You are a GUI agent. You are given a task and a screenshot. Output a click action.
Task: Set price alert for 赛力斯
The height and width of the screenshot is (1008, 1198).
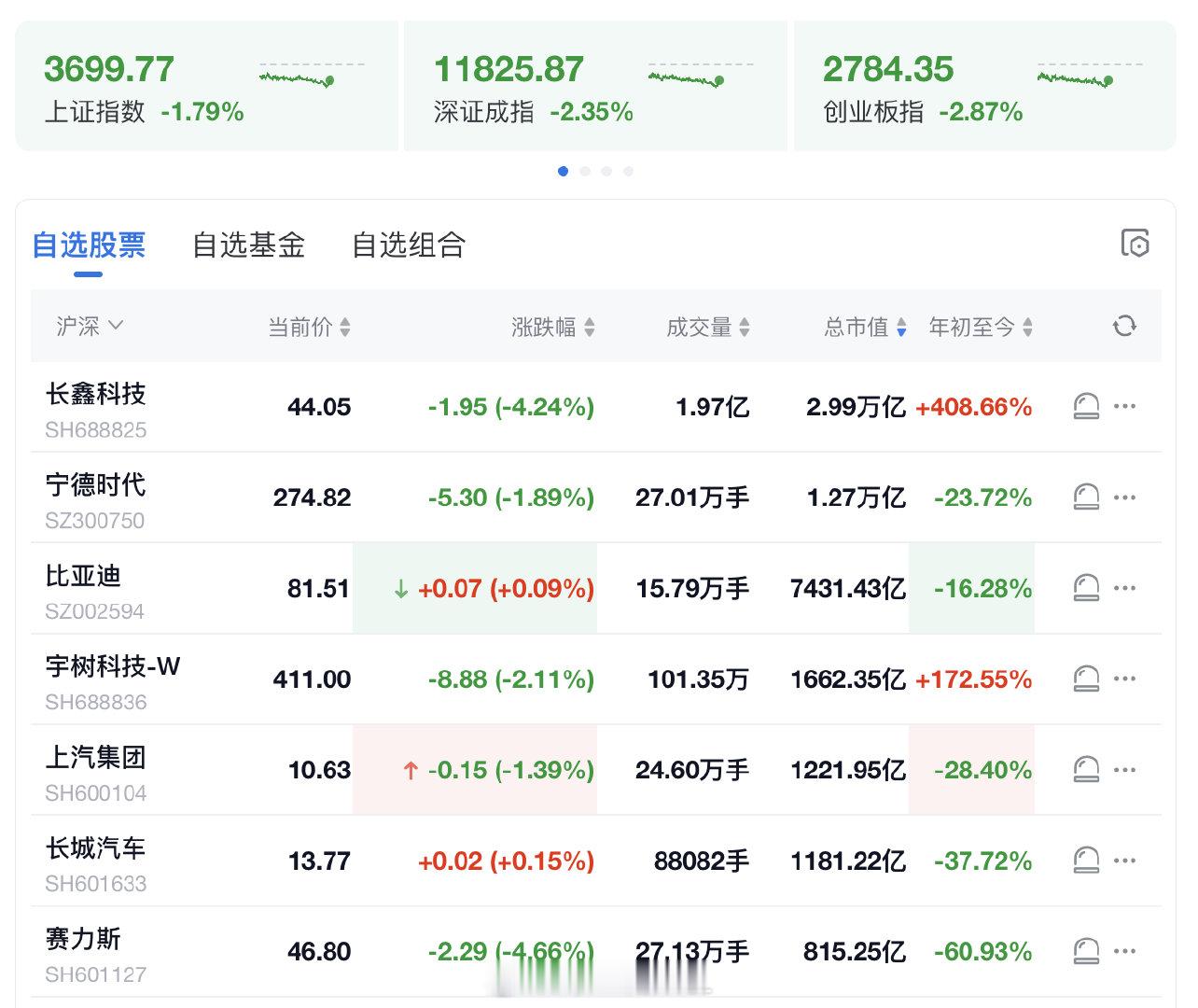tap(1086, 951)
